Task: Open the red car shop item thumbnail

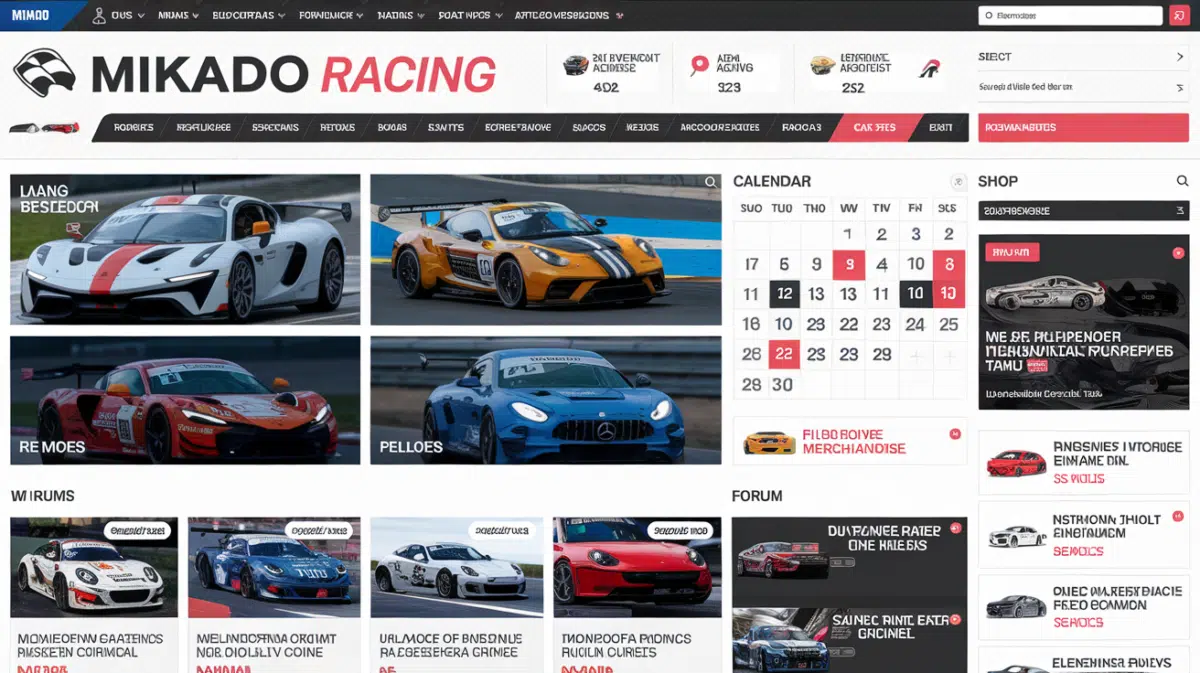Action: 1016,463
